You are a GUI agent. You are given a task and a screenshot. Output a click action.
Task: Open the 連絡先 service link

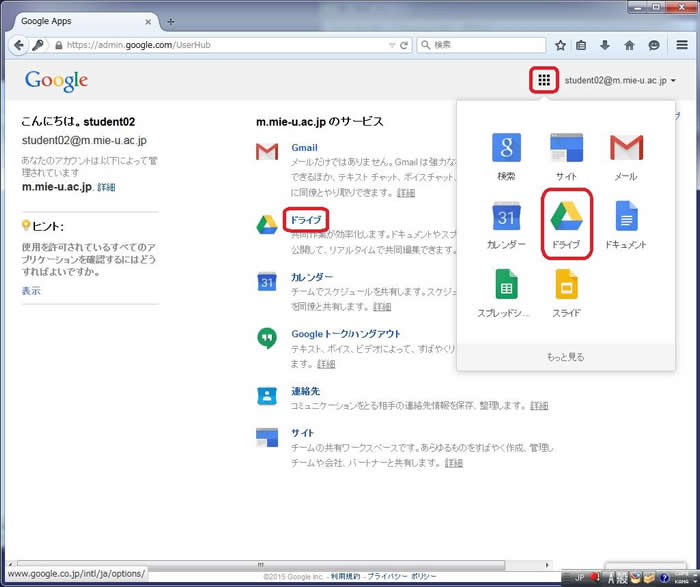click(x=305, y=391)
